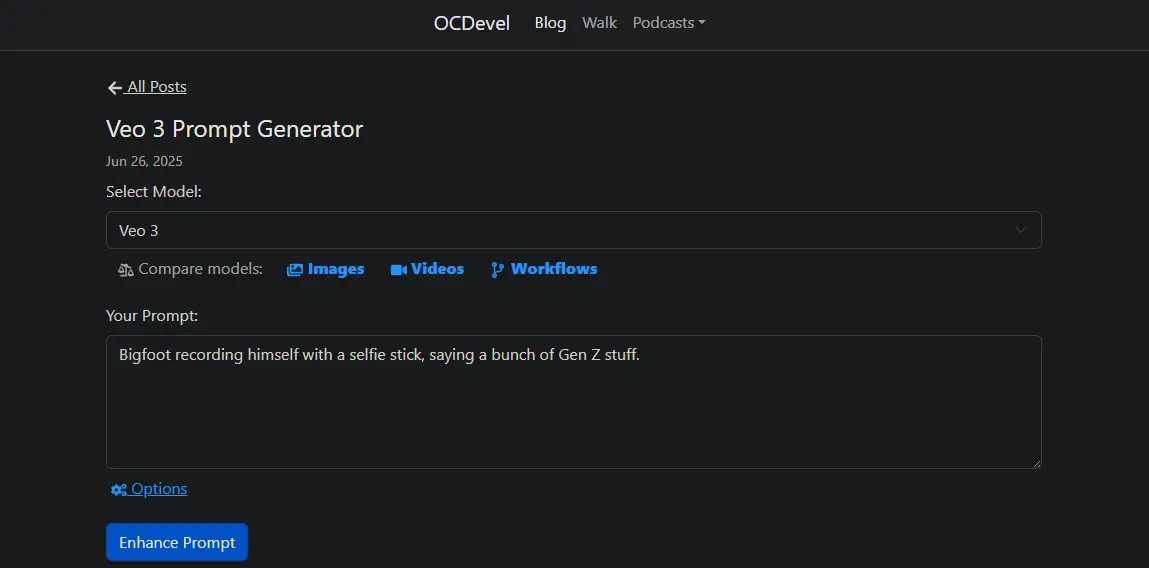Click the Compare models label text
1149x568 pixels.
click(200, 269)
